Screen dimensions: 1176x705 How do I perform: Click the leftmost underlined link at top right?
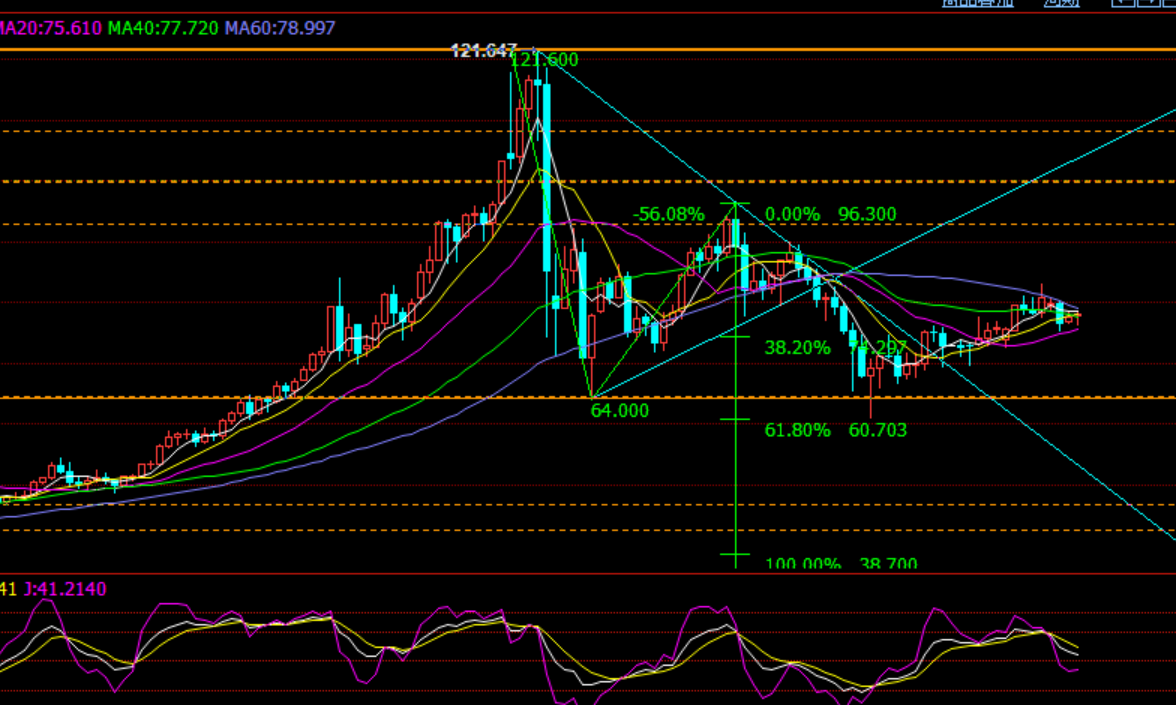tap(976, 3)
